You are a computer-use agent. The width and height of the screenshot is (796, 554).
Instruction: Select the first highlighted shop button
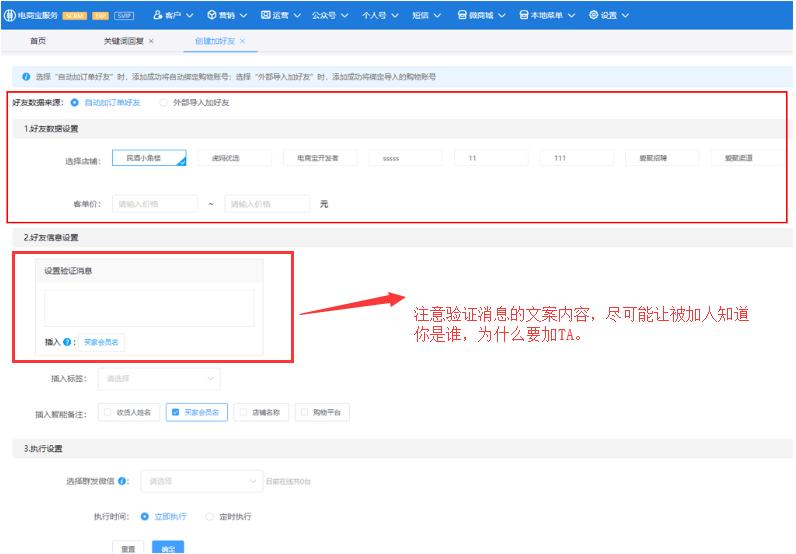(x=149, y=158)
